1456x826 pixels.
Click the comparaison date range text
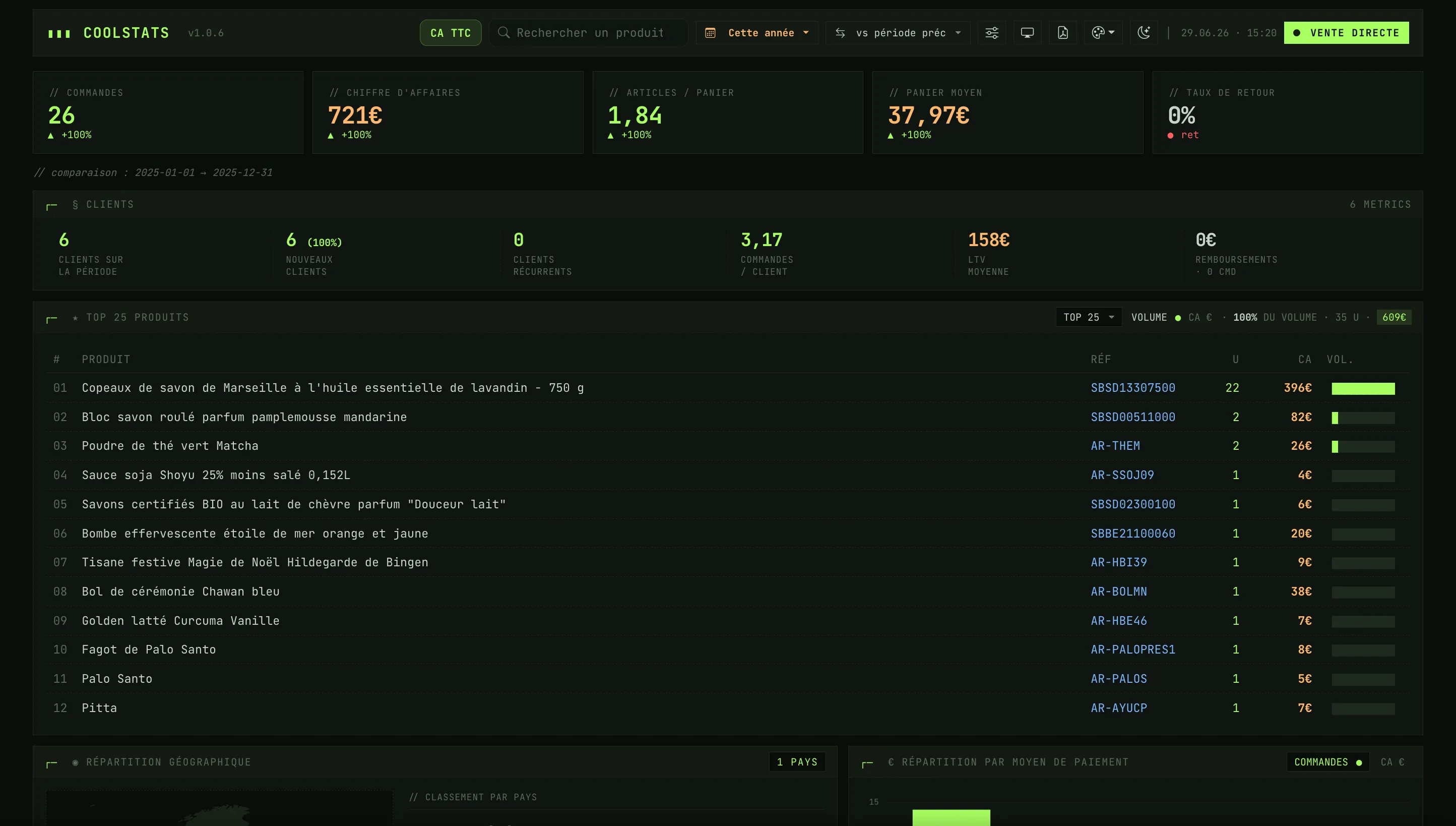coord(153,172)
